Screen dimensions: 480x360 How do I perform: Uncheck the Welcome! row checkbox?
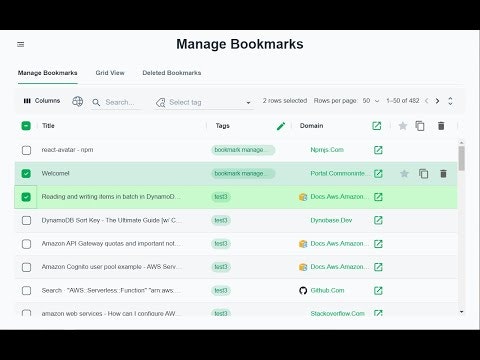(x=26, y=173)
